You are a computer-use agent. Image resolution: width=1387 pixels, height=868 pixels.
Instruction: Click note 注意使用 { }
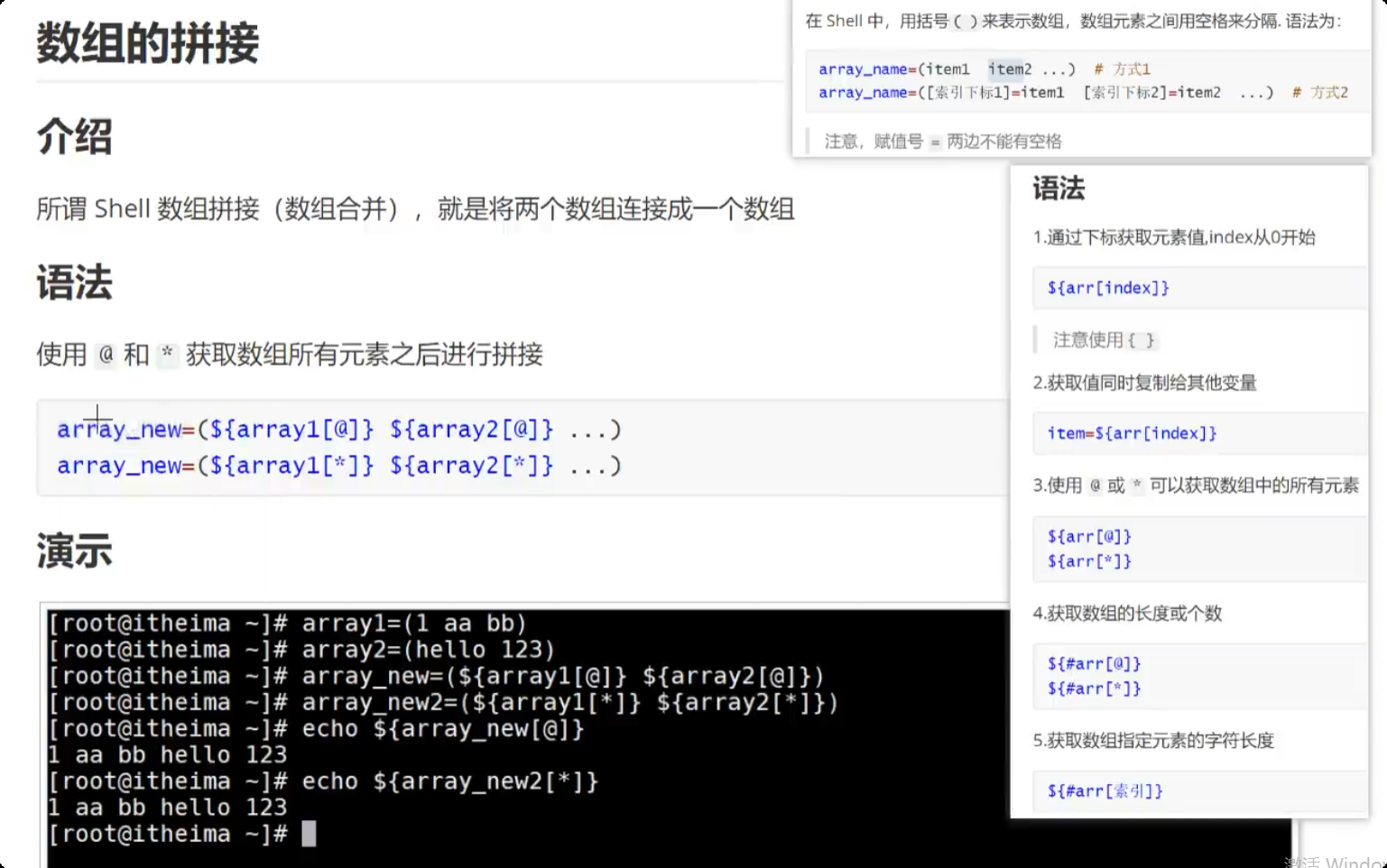1105,340
